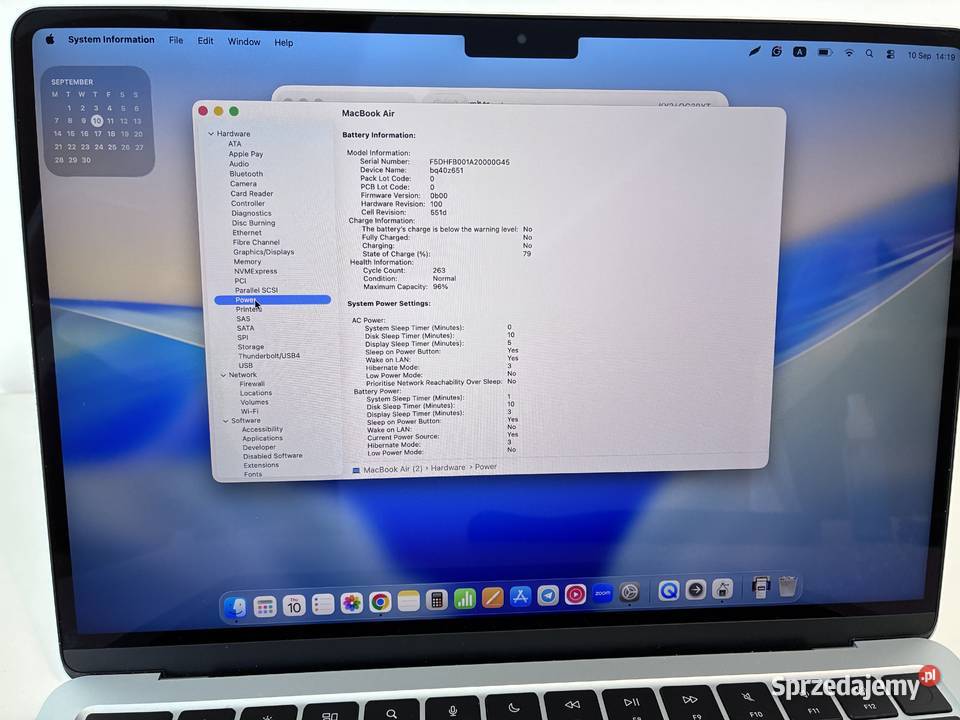Click the September calendar widget
The height and width of the screenshot is (720, 960).
98,121
